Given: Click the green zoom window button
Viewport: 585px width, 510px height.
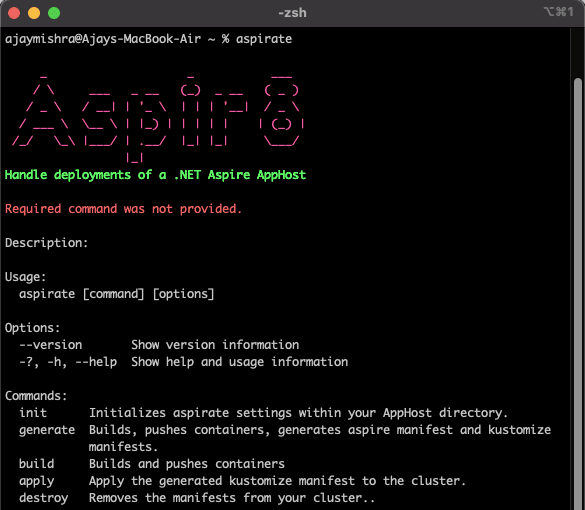Looking at the screenshot, I should (x=54, y=13).
